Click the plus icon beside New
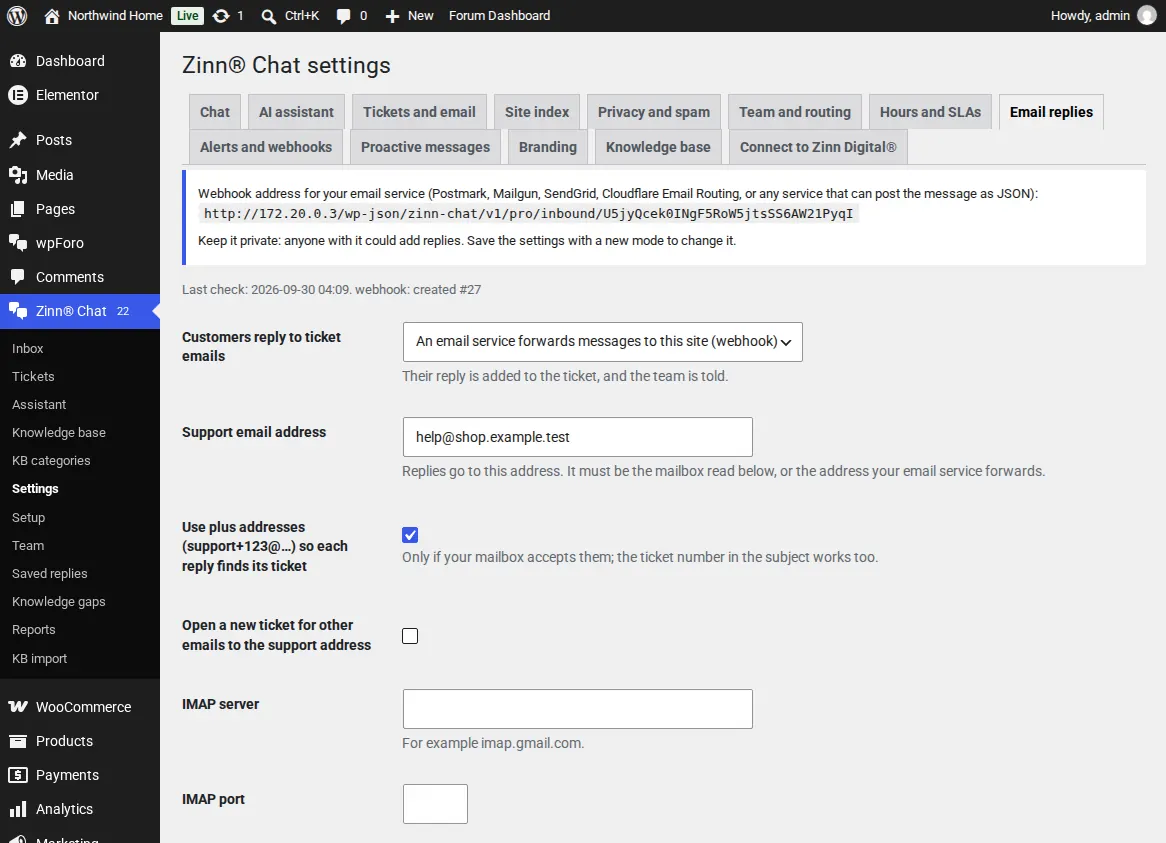 pos(392,16)
